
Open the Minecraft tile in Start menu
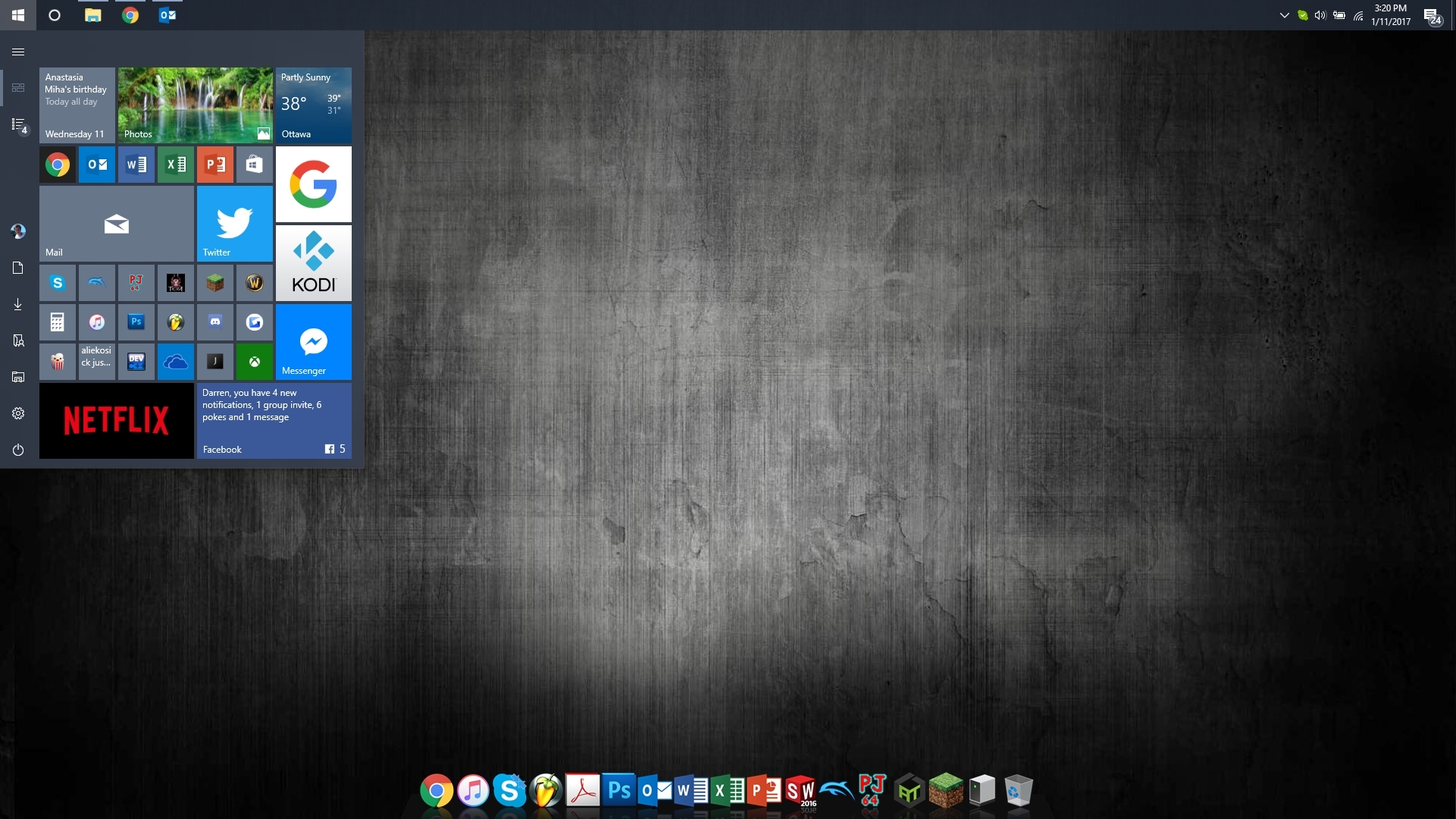click(x=215, y=283)
